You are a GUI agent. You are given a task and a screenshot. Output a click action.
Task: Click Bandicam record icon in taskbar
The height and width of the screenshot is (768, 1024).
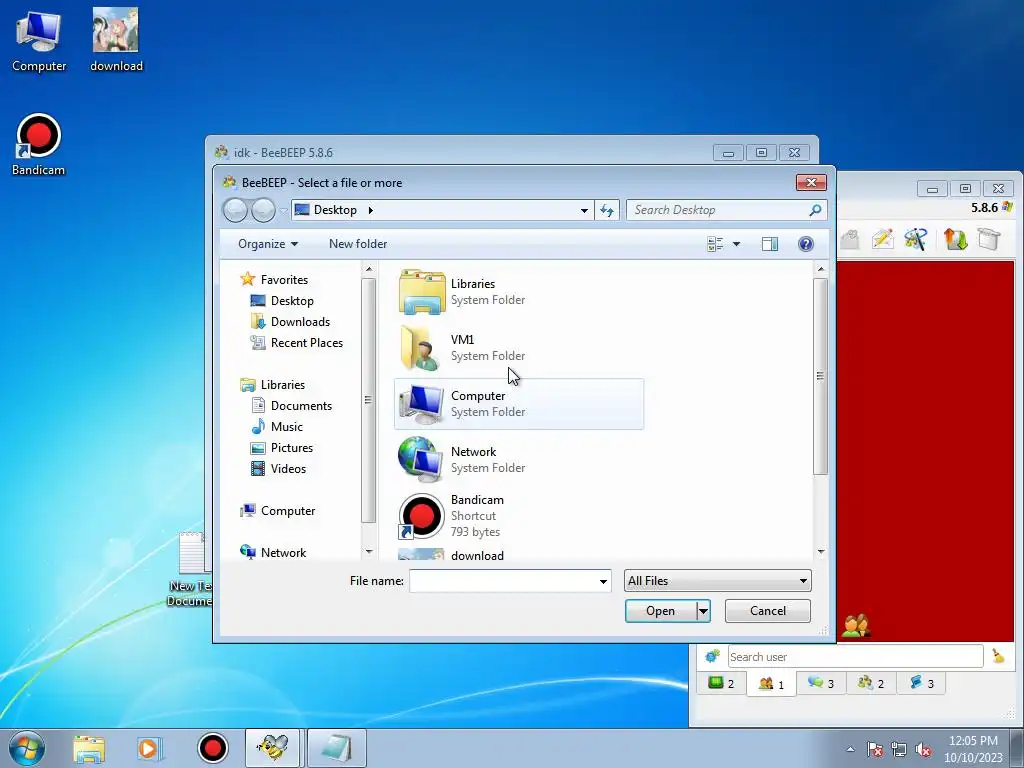[x=212, y=748]
